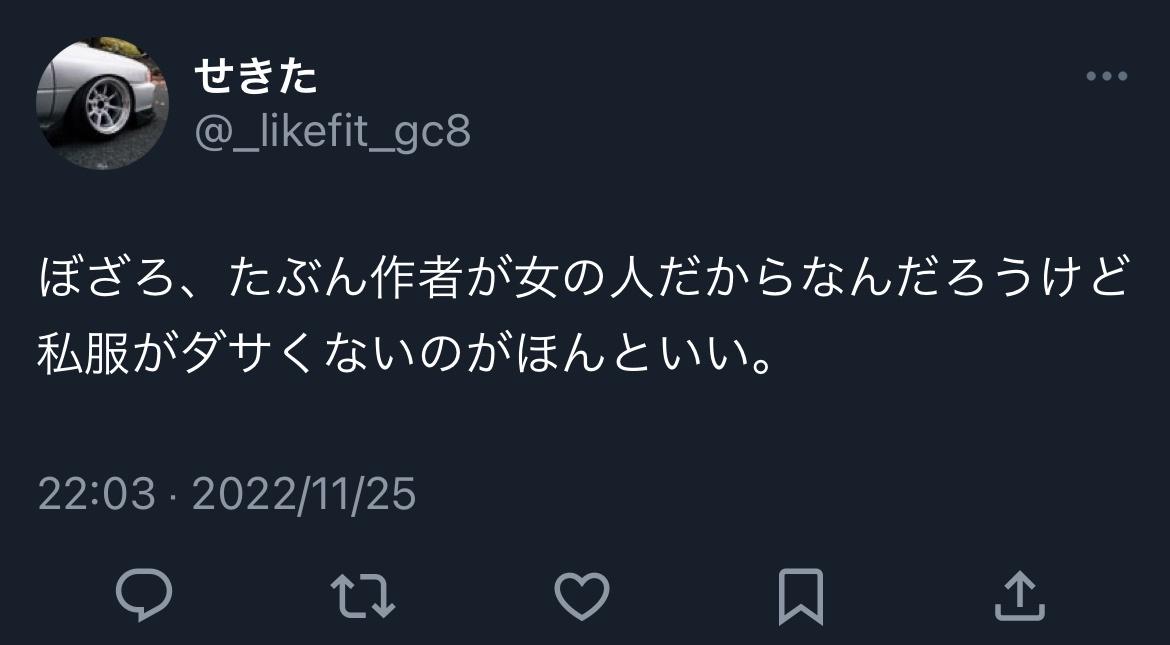Start a reply to @_likefit_gc8
Image resolution: width=1170 pixels, height=645 pixels.
(x=144, y=596)
